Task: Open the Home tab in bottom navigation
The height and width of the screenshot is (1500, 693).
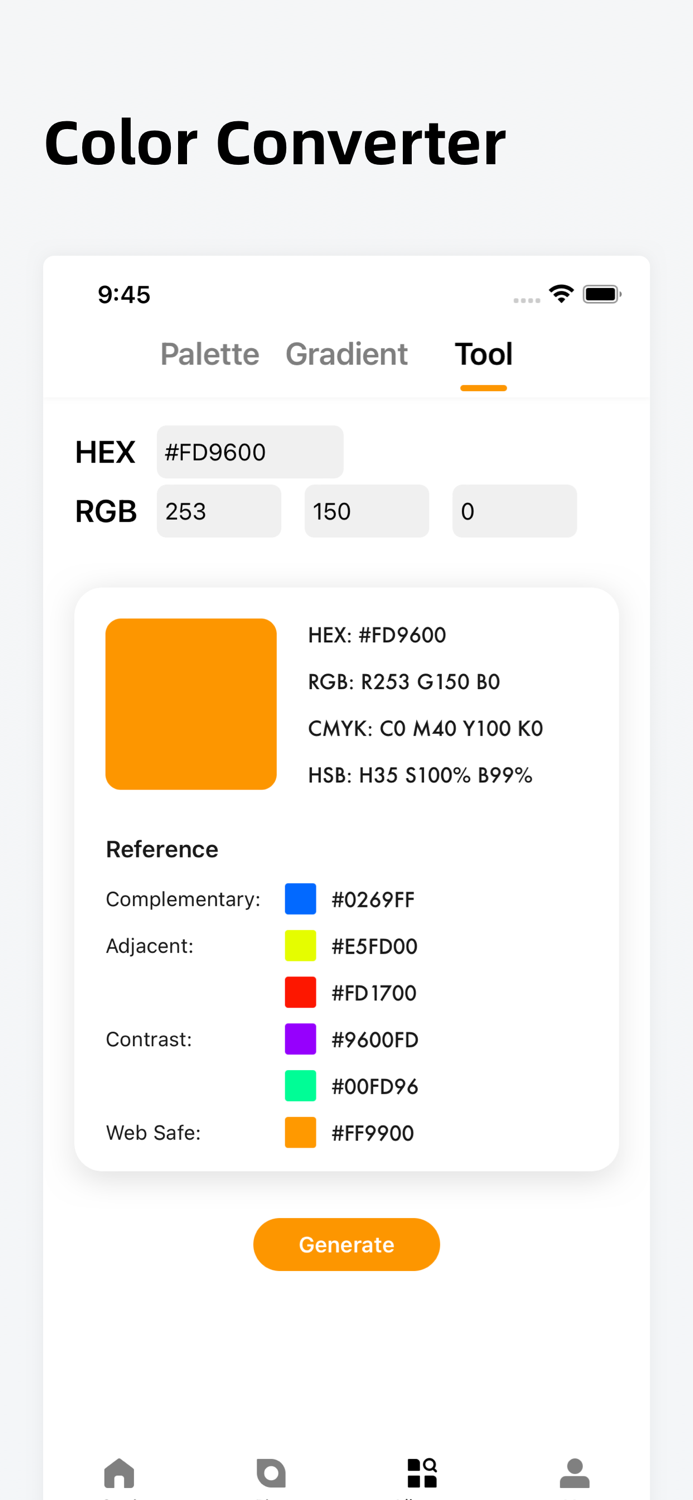Action: click(x=119, y=1472)
